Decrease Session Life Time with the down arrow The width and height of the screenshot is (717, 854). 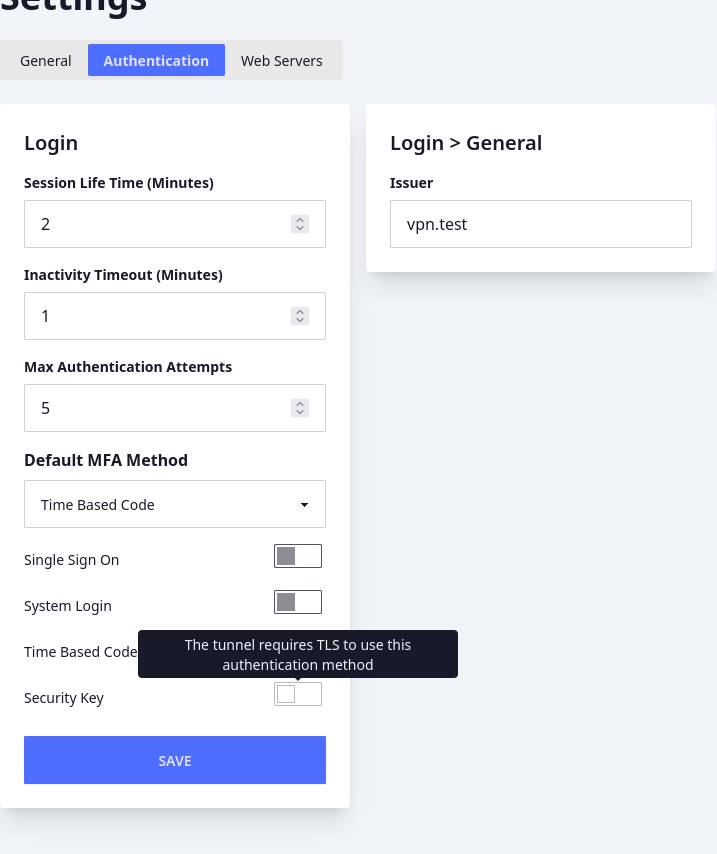pyautogui.click(x=300, y=229)
